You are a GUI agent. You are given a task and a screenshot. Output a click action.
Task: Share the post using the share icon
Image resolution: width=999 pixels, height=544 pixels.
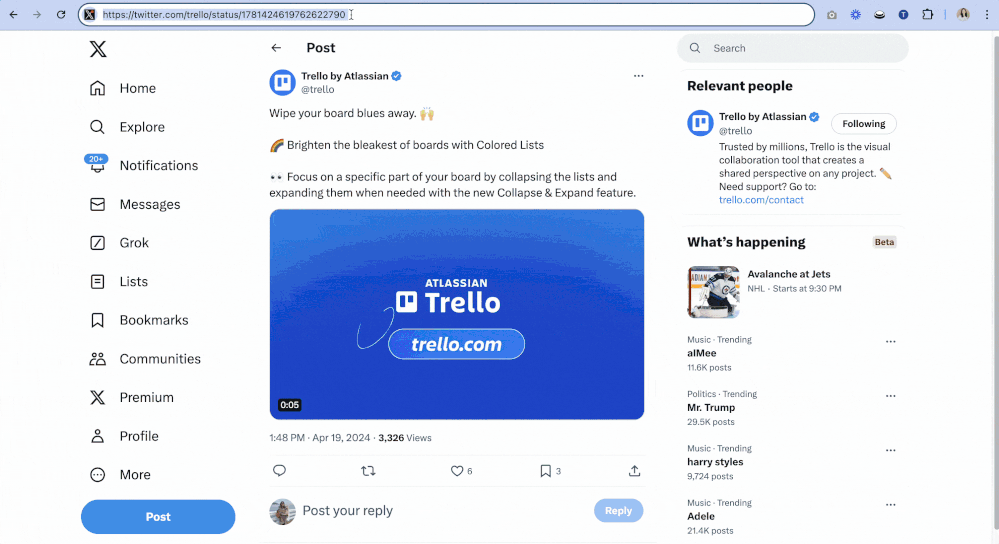pos(635,471)
